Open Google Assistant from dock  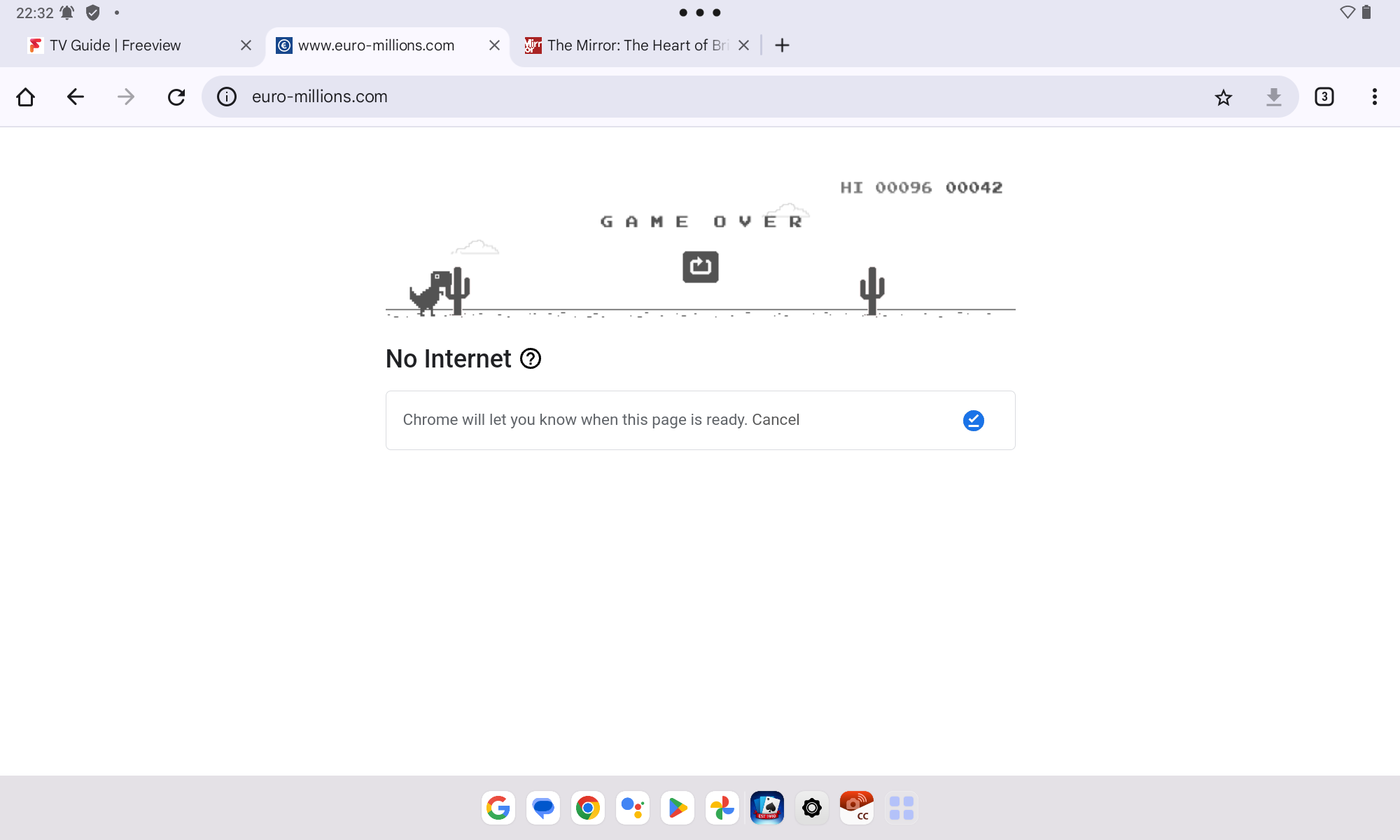click(x=633, y=808)
